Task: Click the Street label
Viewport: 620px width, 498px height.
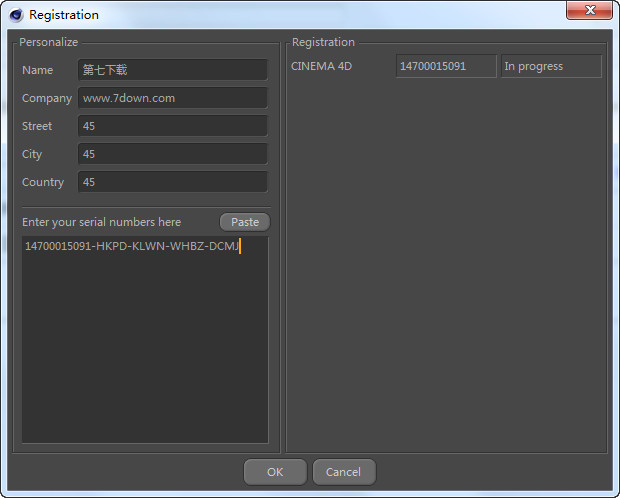Action: [37, 126]
